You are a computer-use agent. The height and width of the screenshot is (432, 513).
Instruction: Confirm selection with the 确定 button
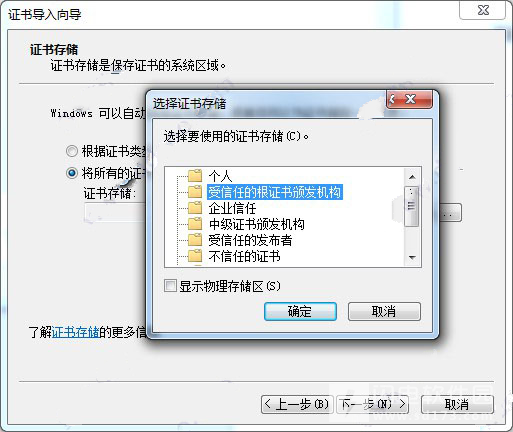(300, 312)
